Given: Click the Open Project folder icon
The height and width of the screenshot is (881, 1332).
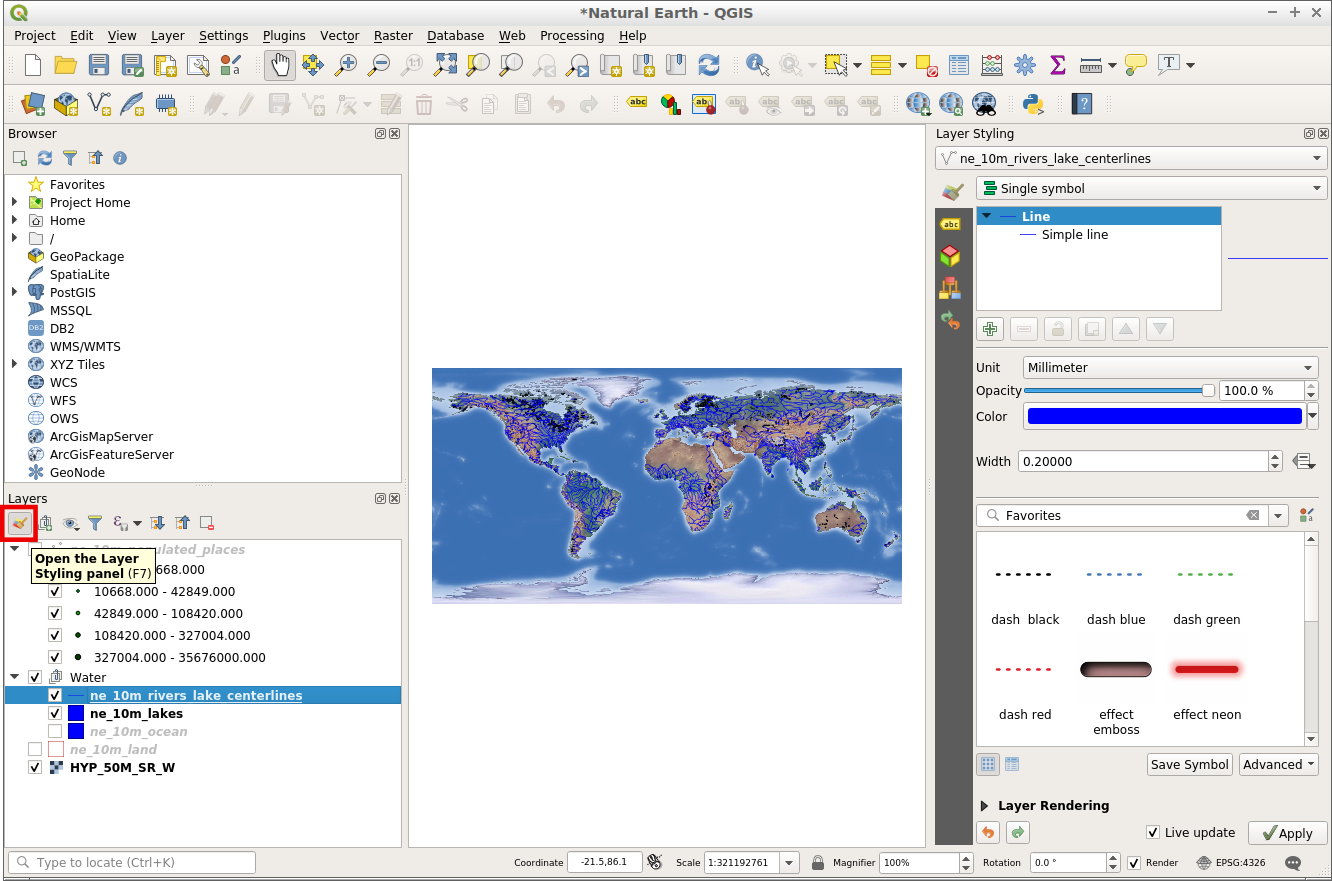Looking at the screenshot, I should [x=66, y=66].
